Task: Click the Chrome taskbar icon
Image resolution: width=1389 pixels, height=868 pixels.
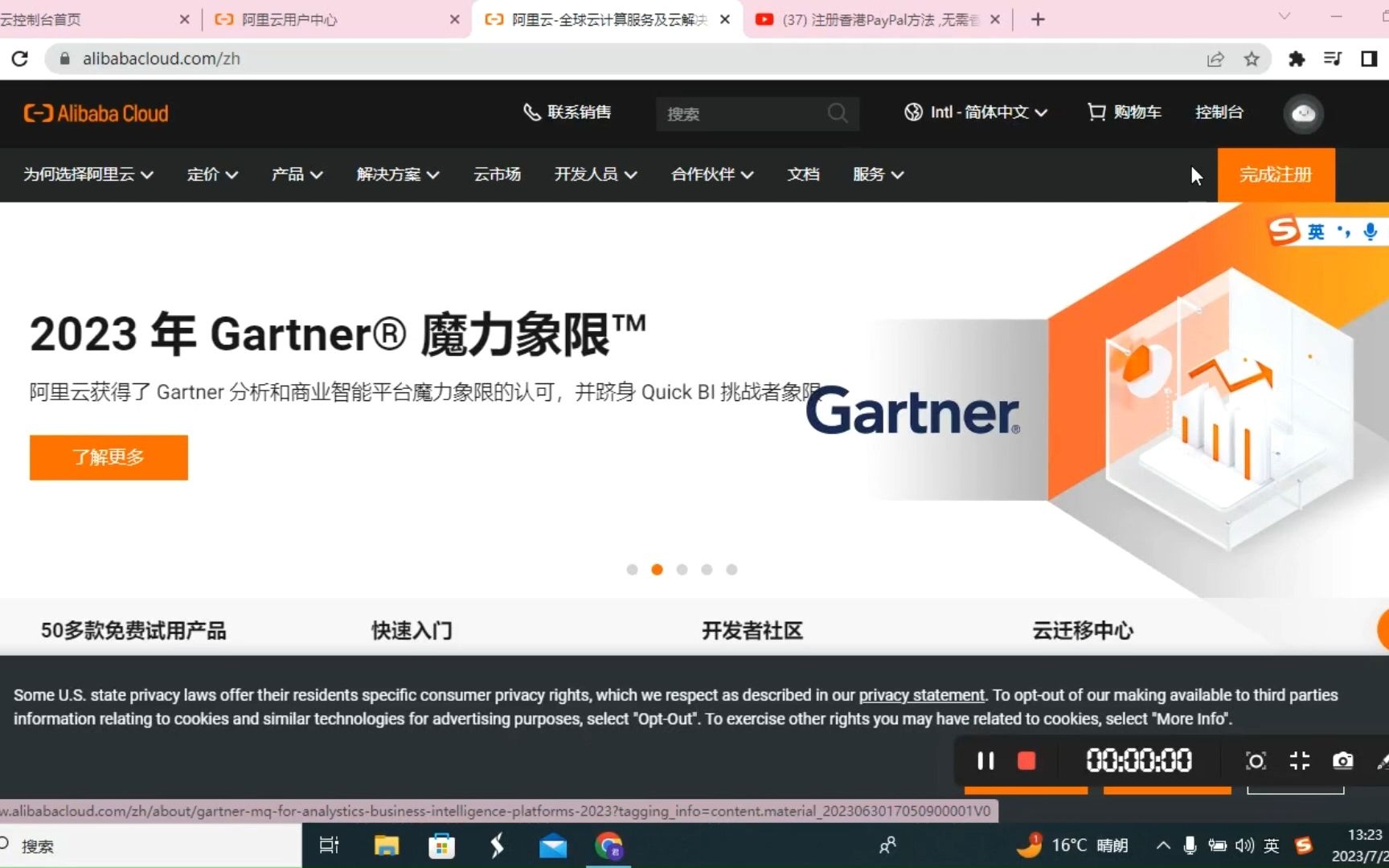Action: [x=608, y=845]
